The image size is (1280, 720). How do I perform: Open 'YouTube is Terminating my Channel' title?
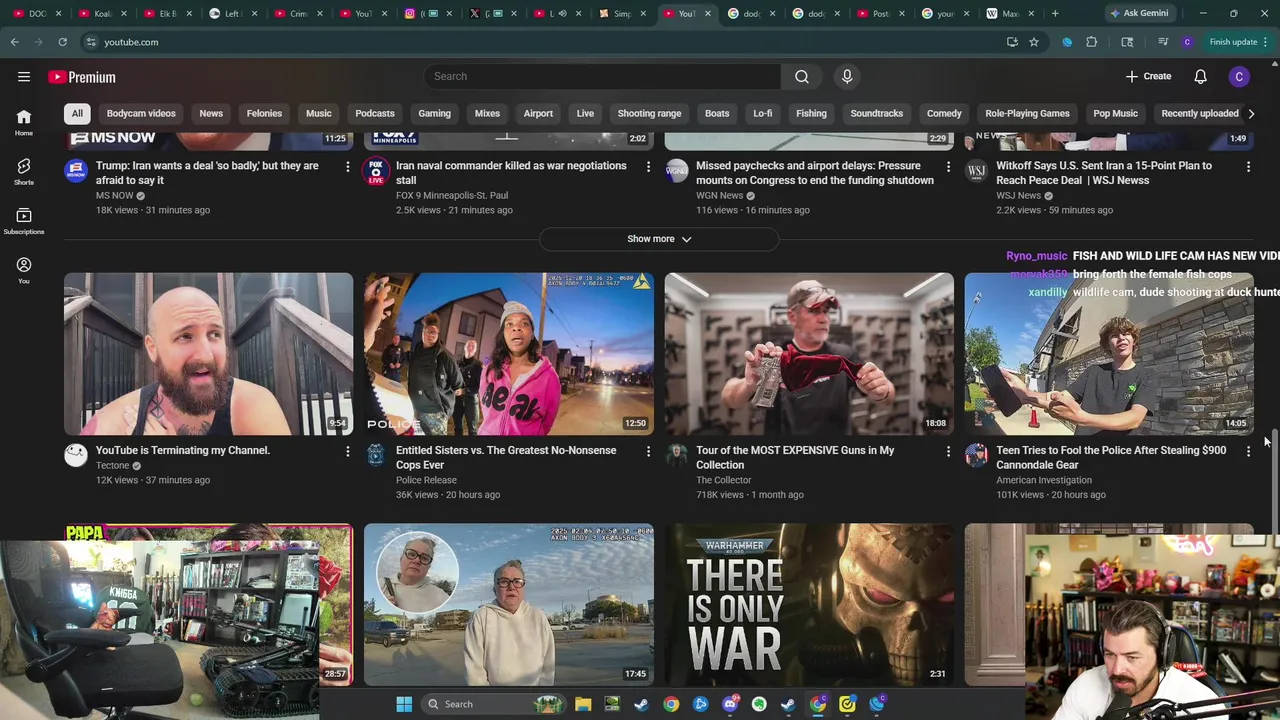click(183, 450)
